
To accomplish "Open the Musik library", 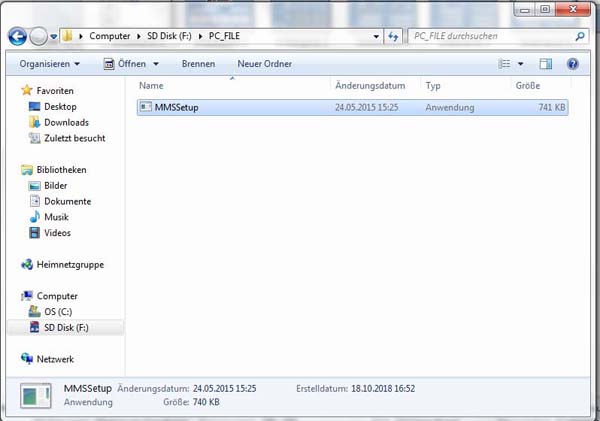I will point(56,217).
